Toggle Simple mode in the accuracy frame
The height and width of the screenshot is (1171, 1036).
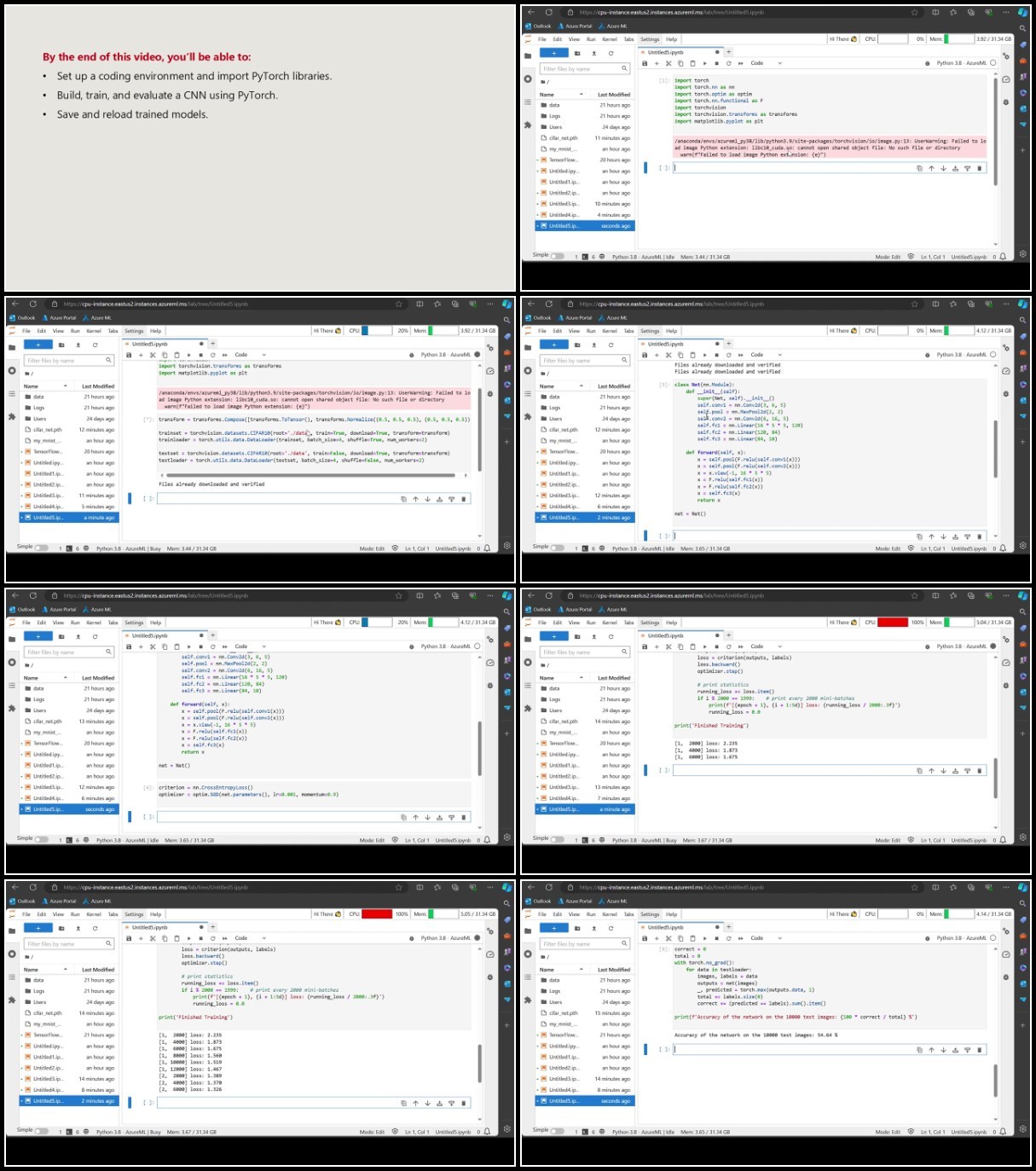coord(558,1131)
